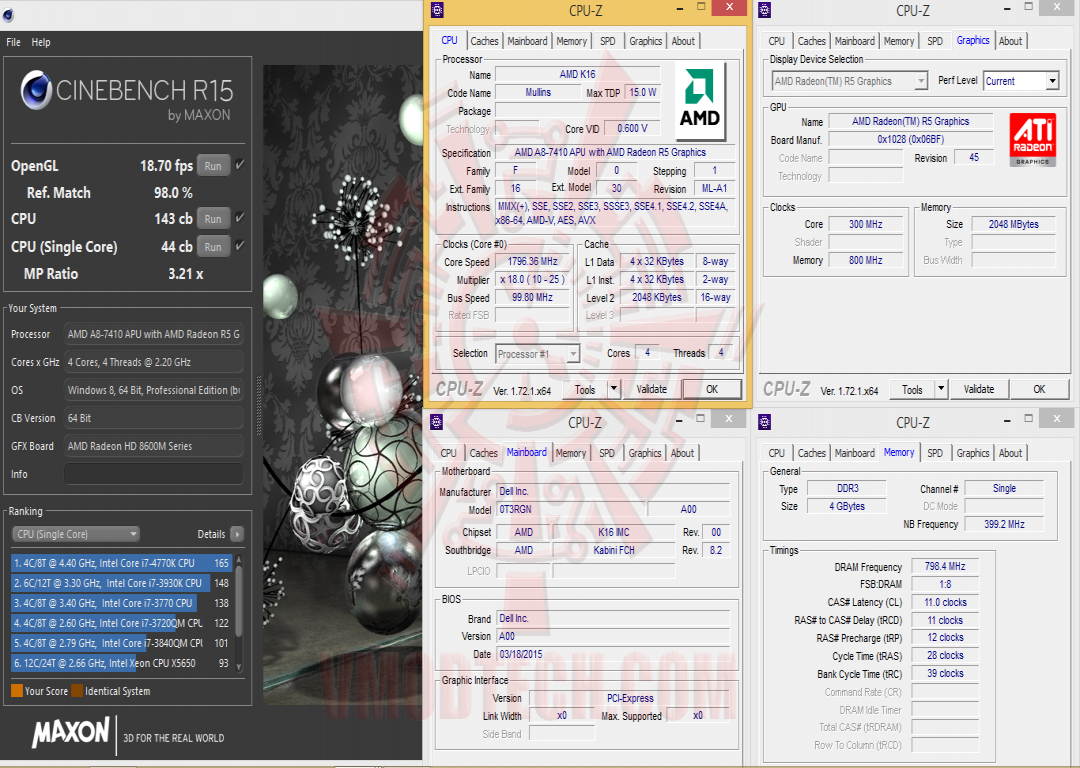Click the Details arrow in the Ranking section

click(x=238, y=534)
